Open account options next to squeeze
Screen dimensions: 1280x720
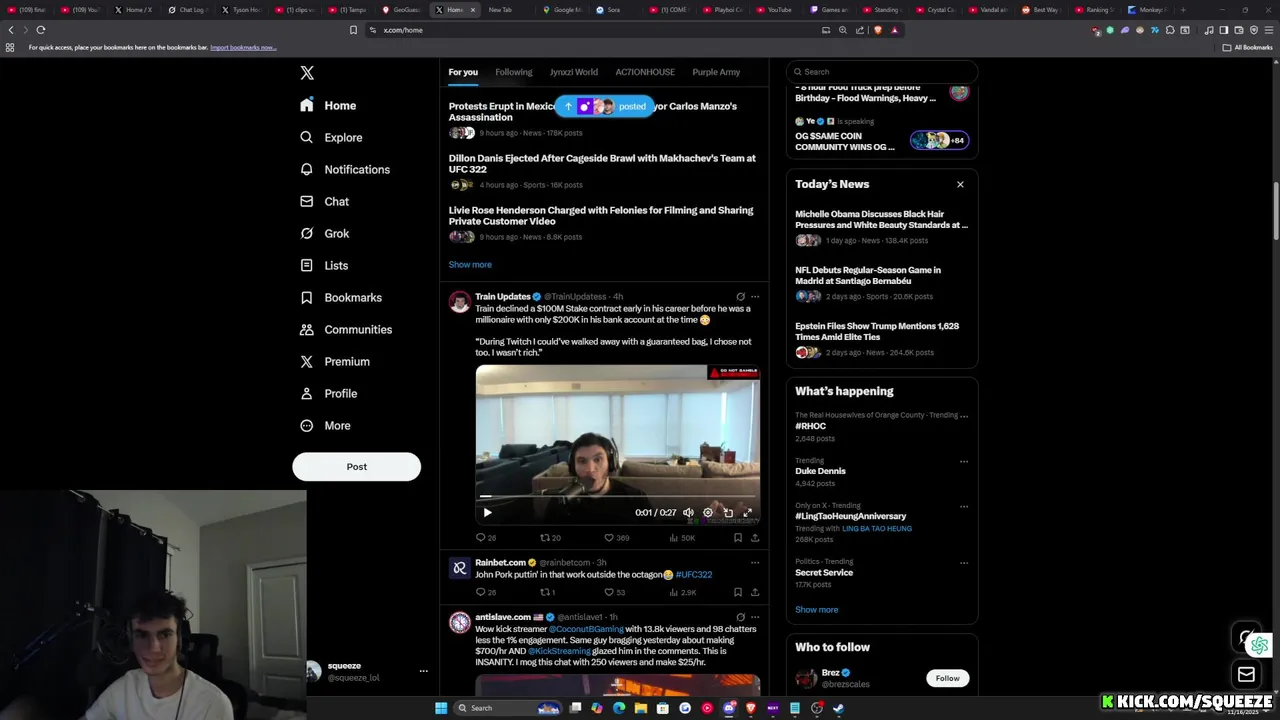coord(423,671)
